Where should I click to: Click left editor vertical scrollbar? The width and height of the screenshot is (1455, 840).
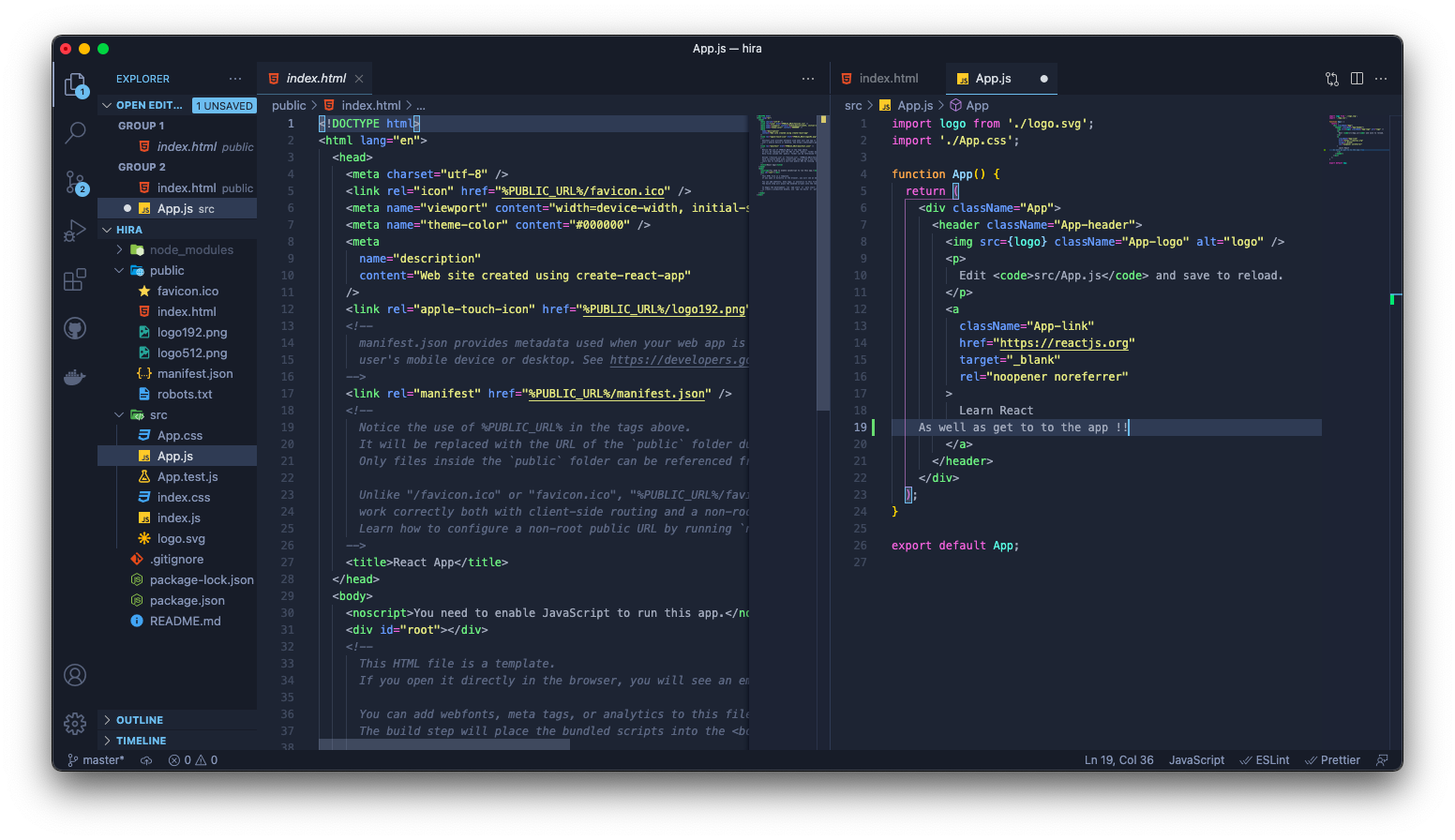823,262
